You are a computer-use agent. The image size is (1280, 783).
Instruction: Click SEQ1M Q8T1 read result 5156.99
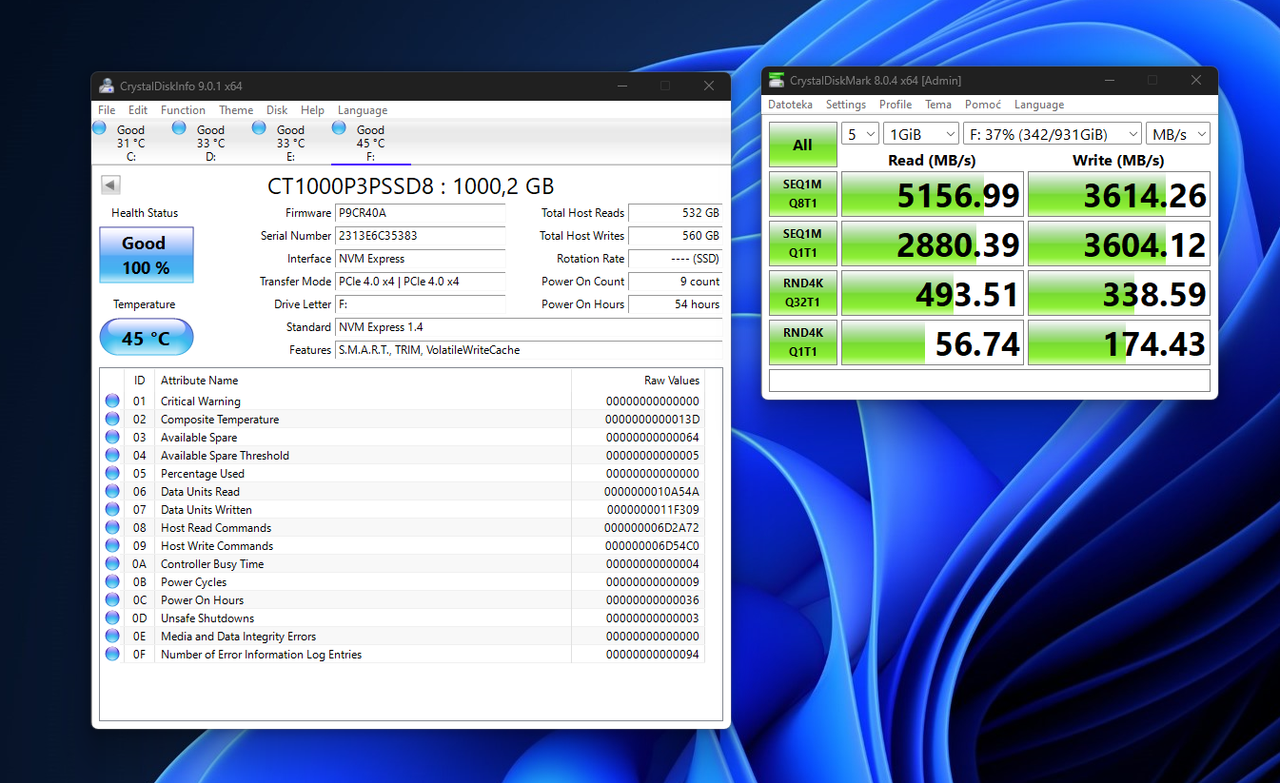tap(932, 194)
